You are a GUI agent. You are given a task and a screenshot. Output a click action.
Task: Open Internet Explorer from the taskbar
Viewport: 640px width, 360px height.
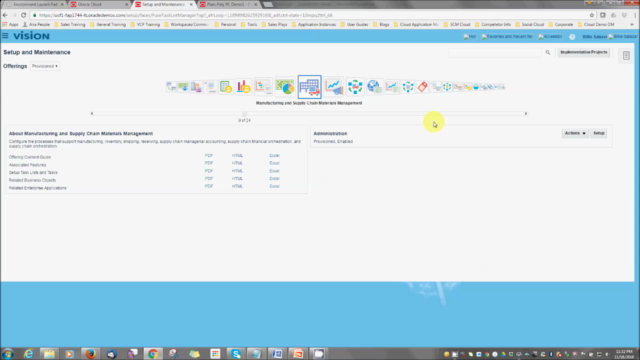click(x=29, y=353)
